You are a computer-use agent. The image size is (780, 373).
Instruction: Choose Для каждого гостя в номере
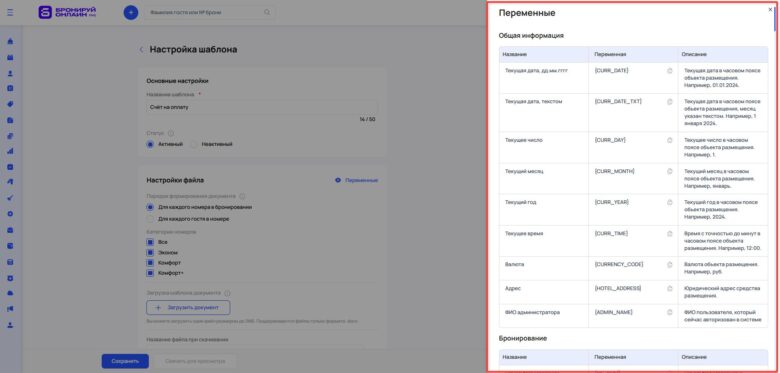(150, 219)
